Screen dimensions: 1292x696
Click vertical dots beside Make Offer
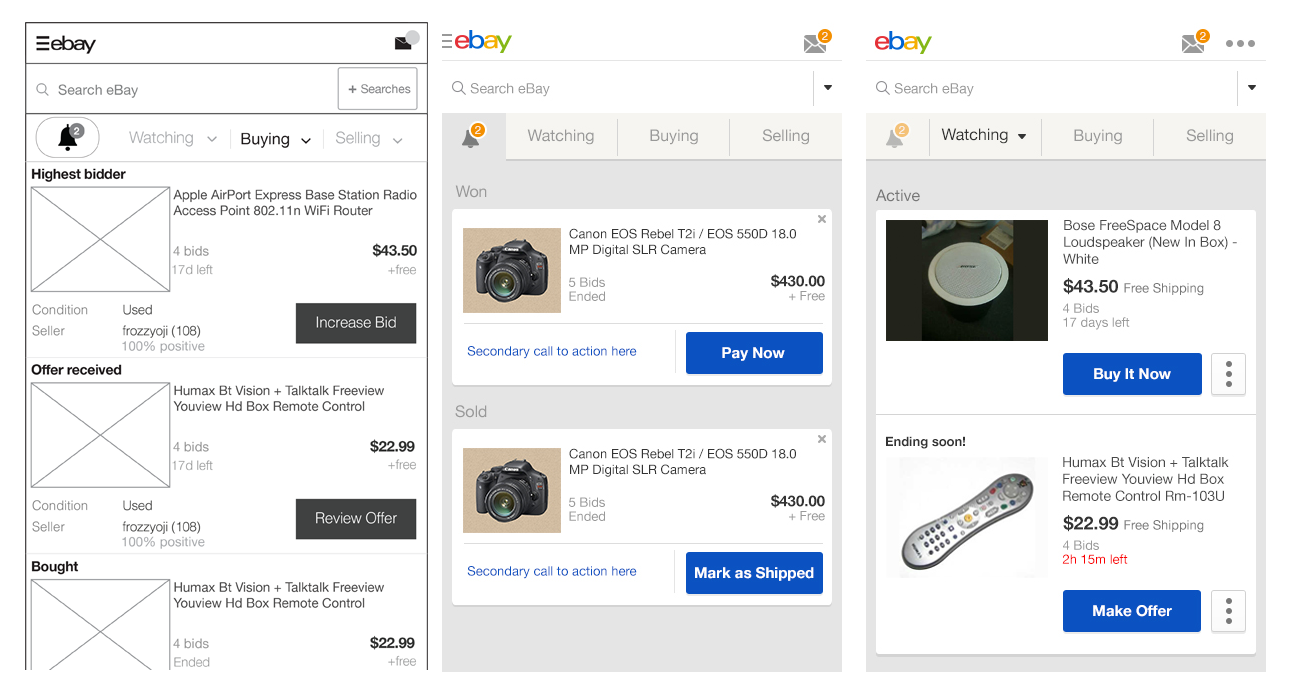click(x=1228, y=611)
